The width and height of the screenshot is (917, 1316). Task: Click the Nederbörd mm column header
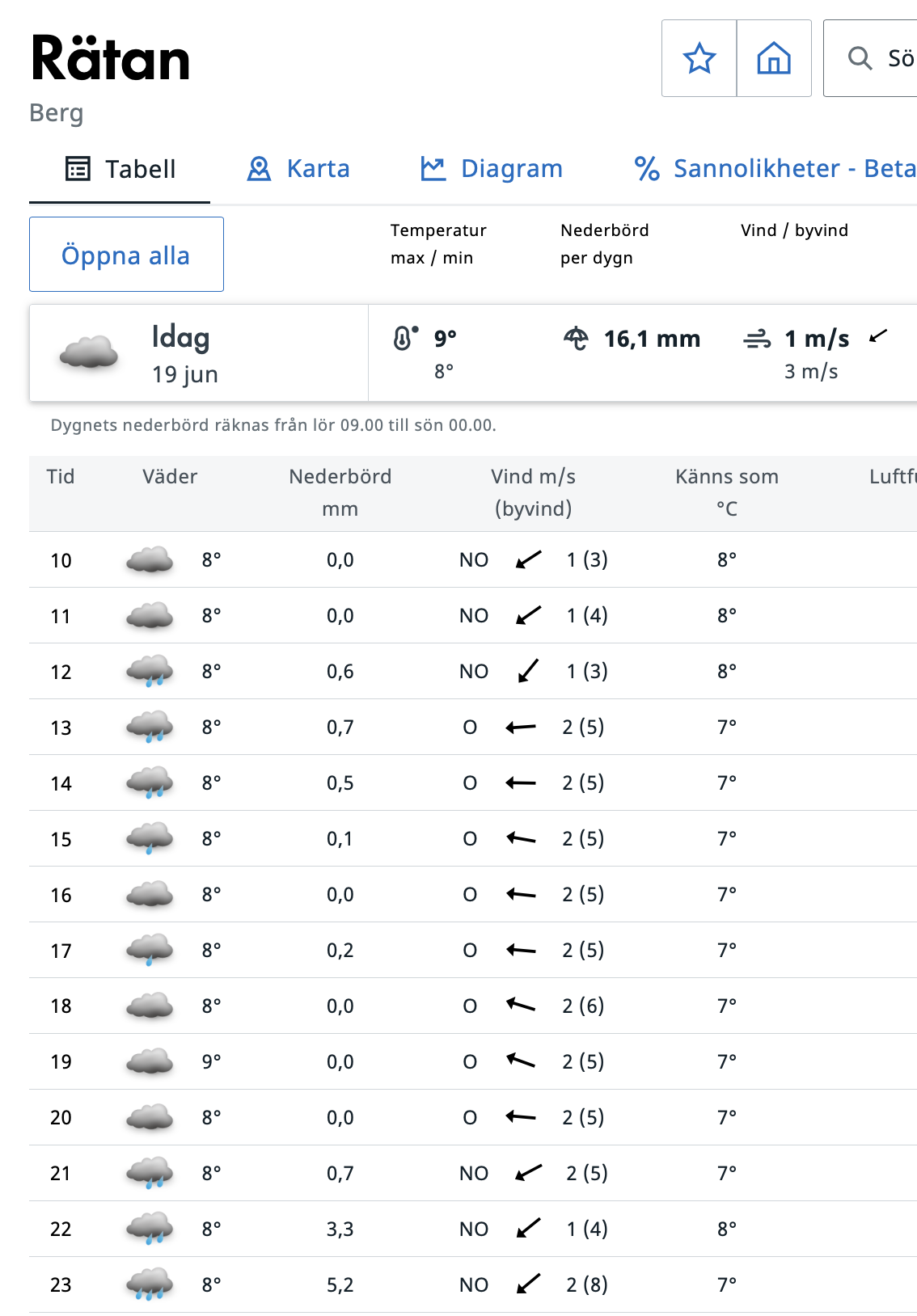(340, 492)
